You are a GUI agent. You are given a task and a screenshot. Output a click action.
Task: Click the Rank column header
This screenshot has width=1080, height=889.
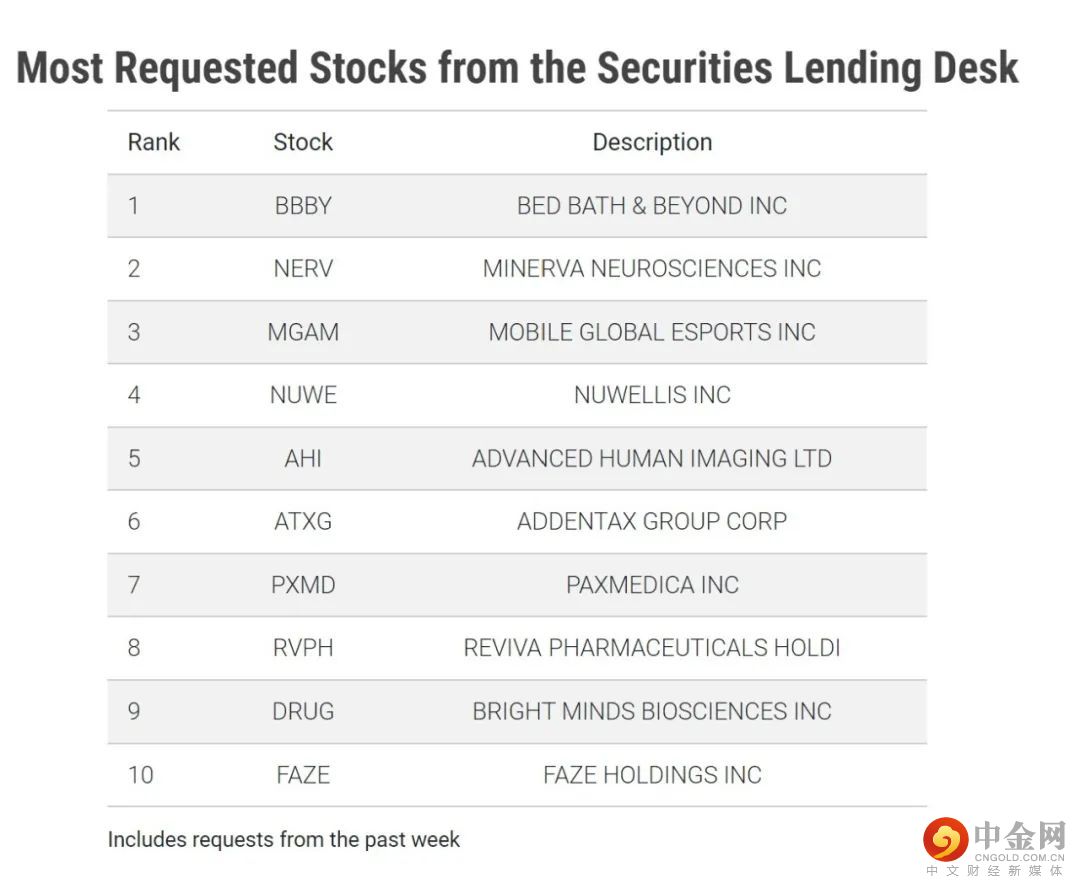(x=153, y=142)
